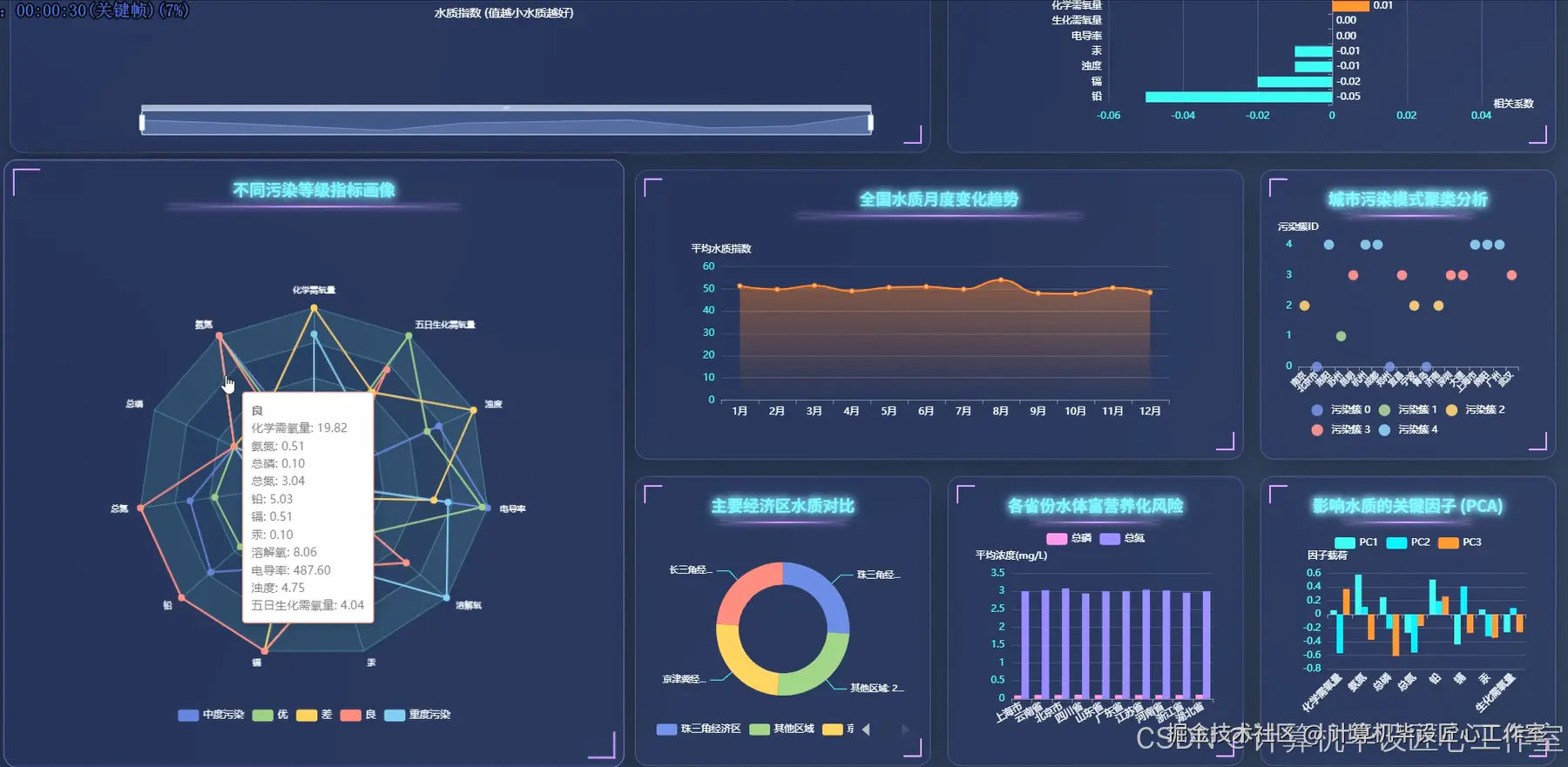Toggle 污染簇 0 legend item
The image size is (1568, 767).
(x=1342, y=409)
